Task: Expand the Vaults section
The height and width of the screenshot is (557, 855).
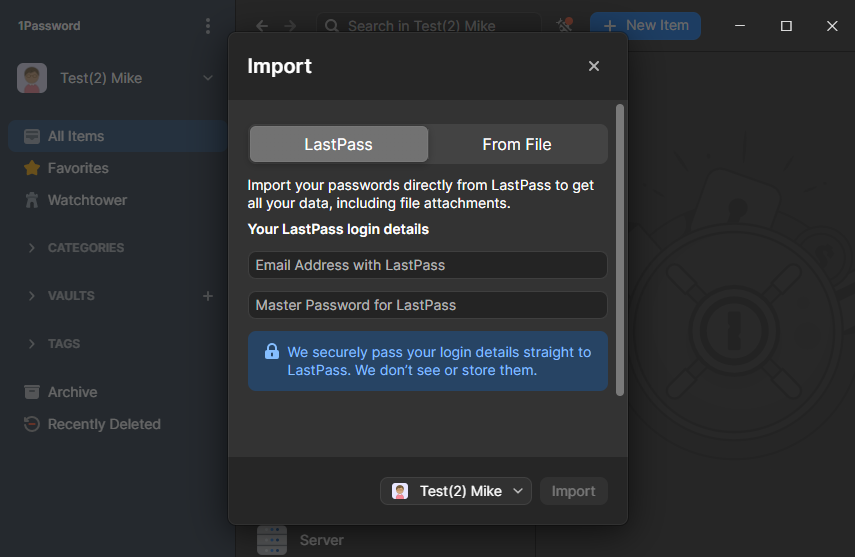Action: pos(32,296)
